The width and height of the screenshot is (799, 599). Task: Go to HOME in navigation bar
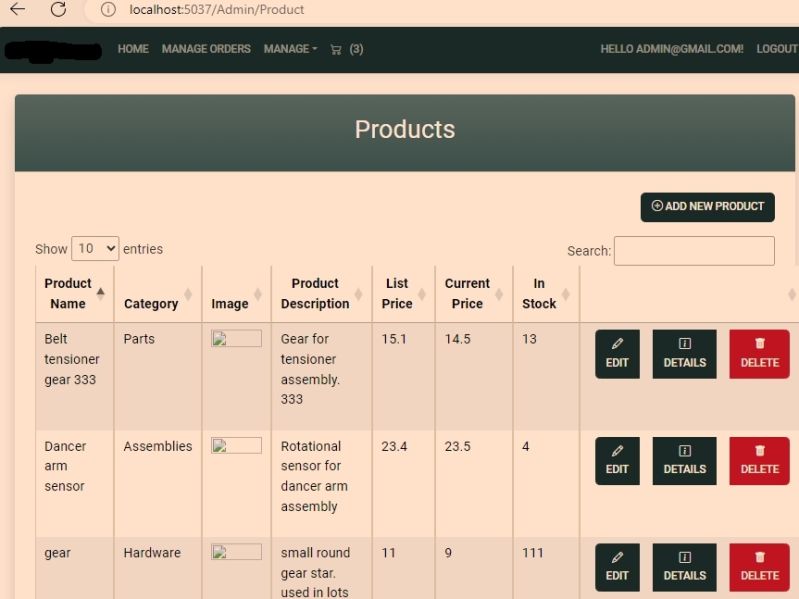pos(133,49)
